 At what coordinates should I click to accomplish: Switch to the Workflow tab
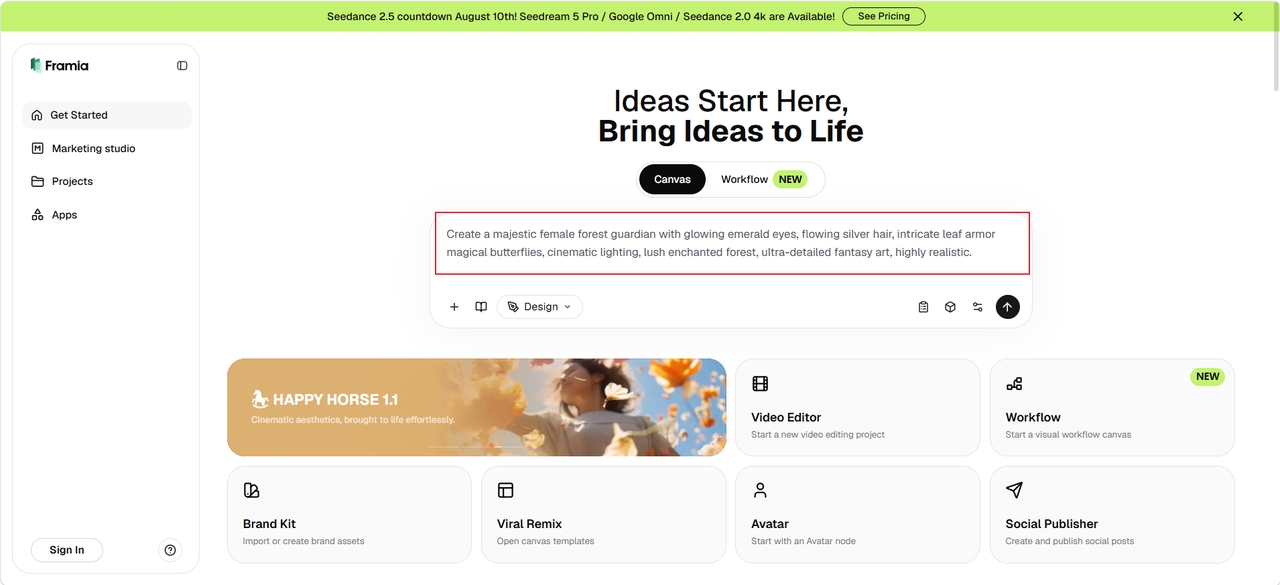coord(763,179)
